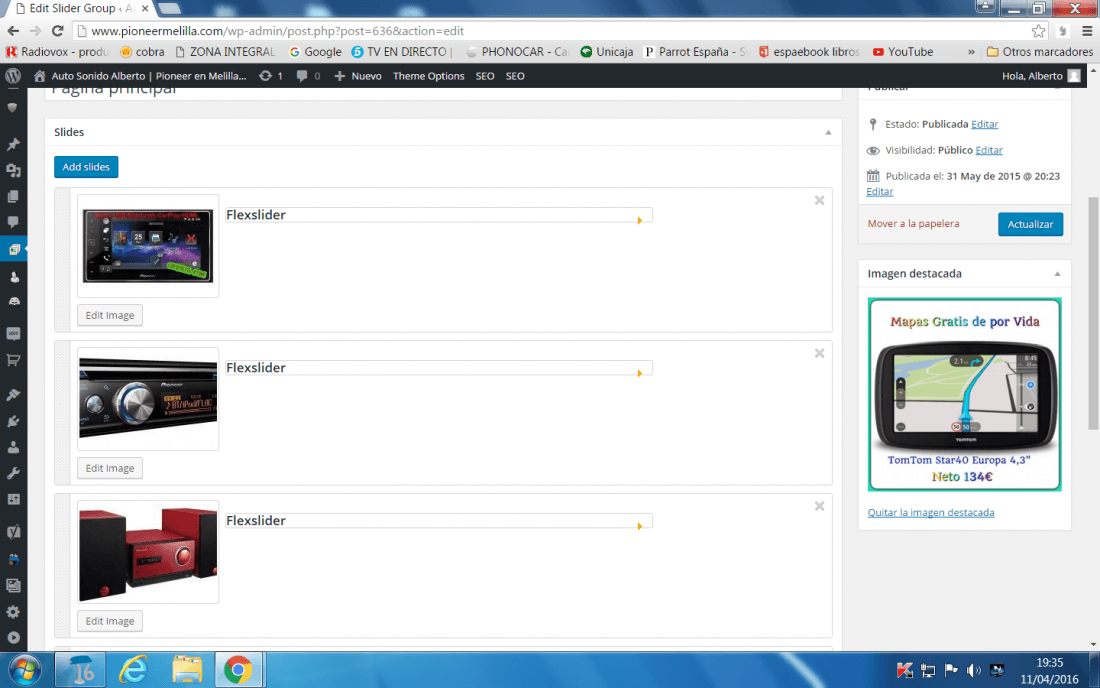Open the Media sidebar icon

tap(13, 170)
